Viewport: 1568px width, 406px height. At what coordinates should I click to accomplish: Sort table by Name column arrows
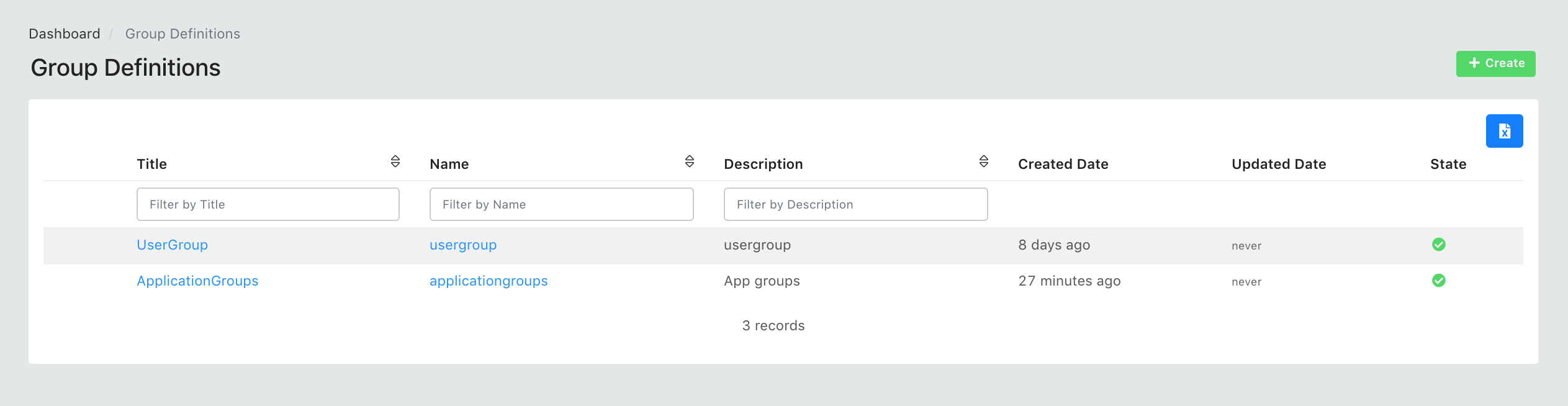[x=689, y=162]
